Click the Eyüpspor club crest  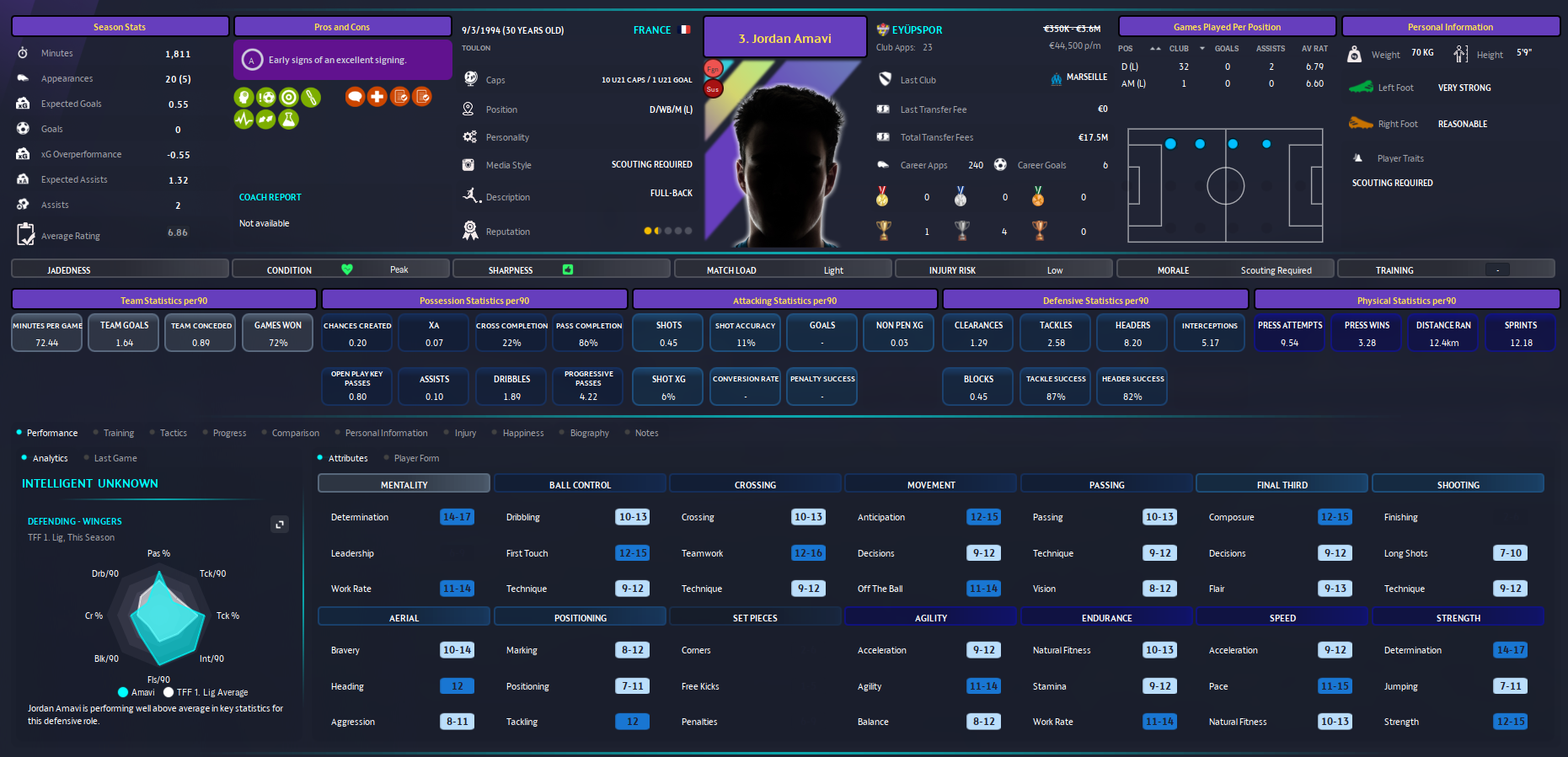point(883,29)
